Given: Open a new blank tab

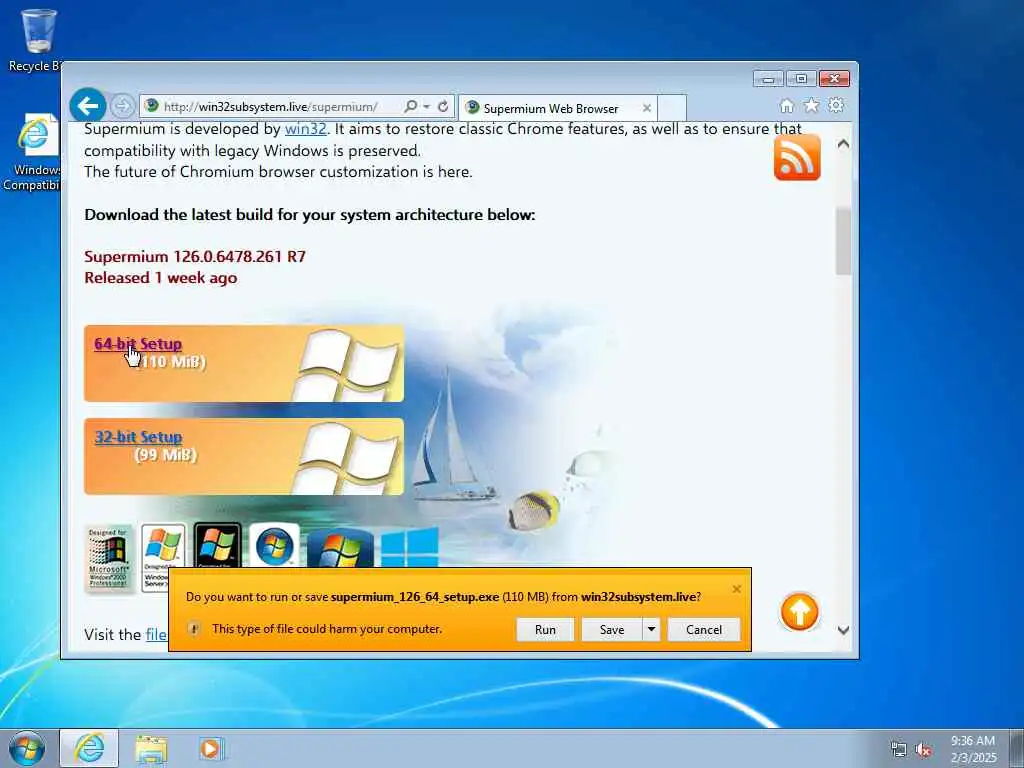Looking at the screenshot, I should [672, 108].
